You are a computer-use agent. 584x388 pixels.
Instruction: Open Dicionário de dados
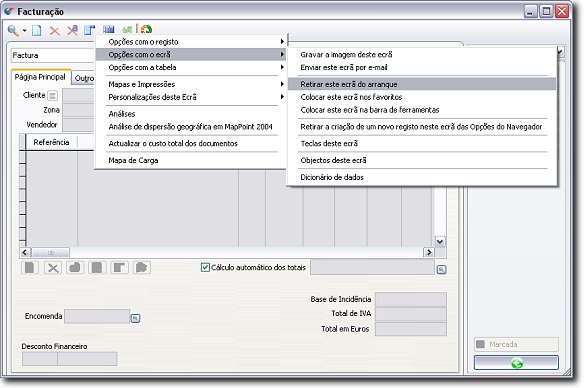(x=422, y=177)
